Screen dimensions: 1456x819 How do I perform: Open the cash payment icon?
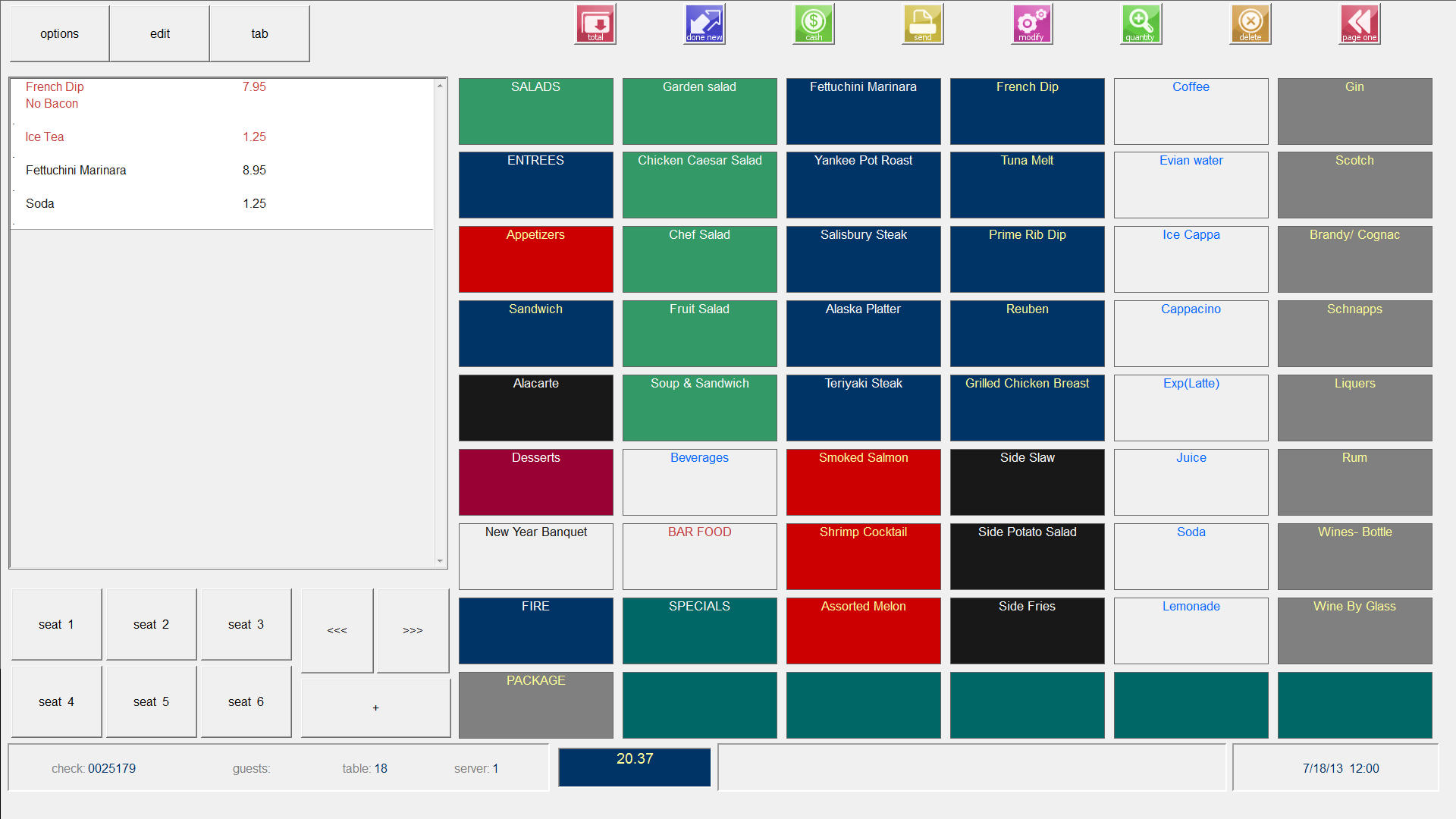tap(814, 24)
